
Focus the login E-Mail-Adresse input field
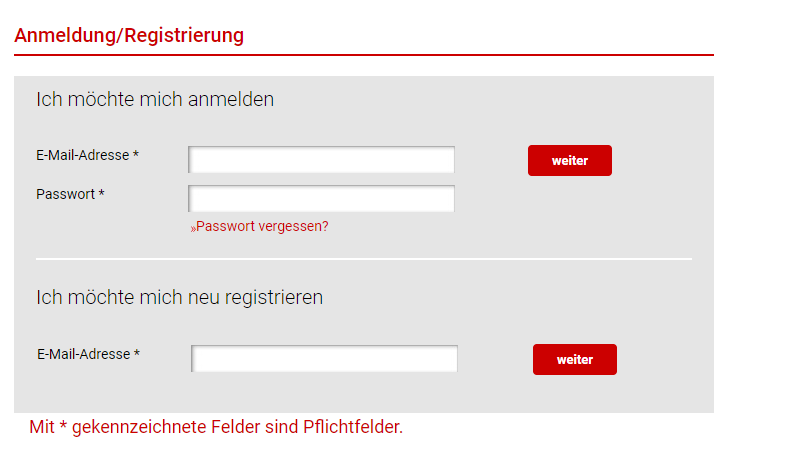click(x=321, y=159)
